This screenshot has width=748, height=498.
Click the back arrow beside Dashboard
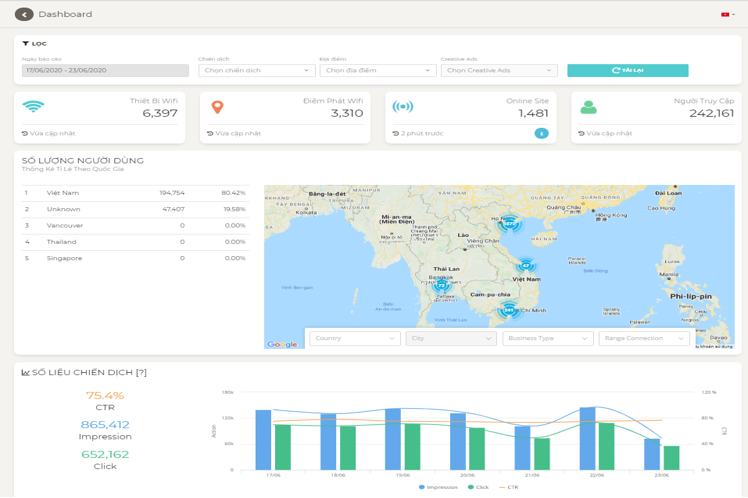pos(24,14)
